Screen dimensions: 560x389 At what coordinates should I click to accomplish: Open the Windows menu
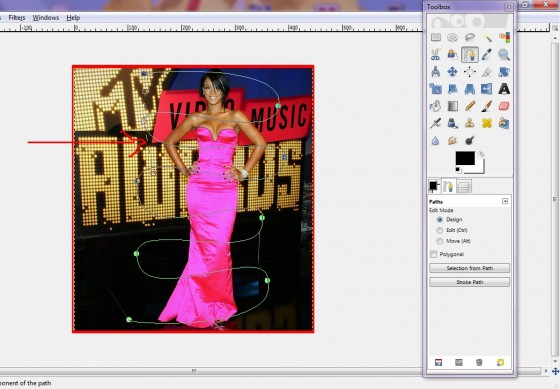point(46,18)
